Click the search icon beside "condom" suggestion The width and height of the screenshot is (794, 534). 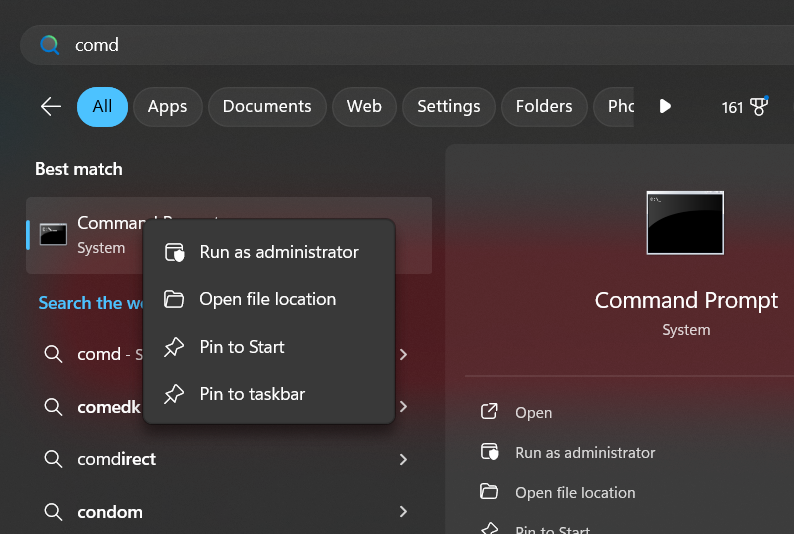pyautogui.click(x=53, y=512)
